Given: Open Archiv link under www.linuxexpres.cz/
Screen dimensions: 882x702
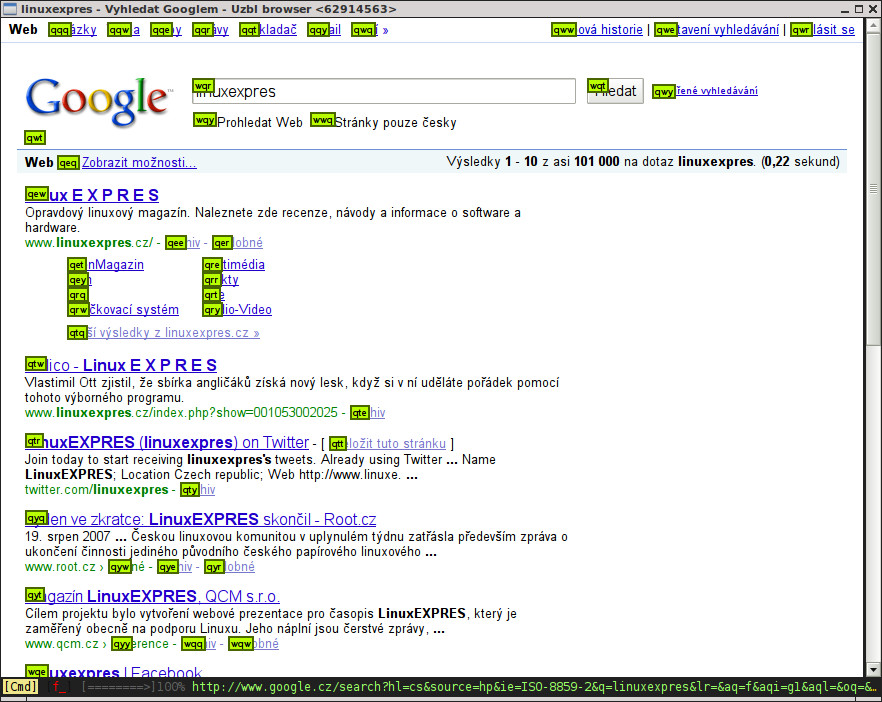Looking at the screenshot, I should point(183,242).
